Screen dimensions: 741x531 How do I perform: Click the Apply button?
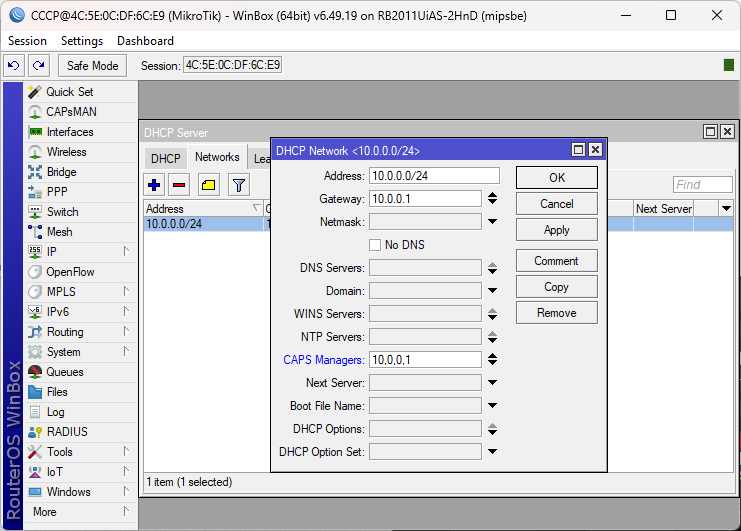click(x=557, y=230)
